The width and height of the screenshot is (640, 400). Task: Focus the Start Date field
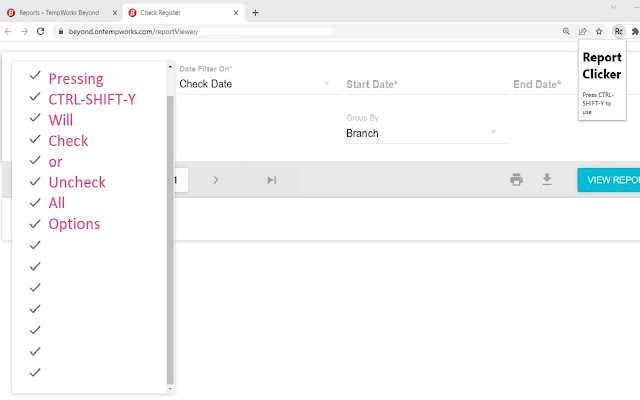point(427,84)
